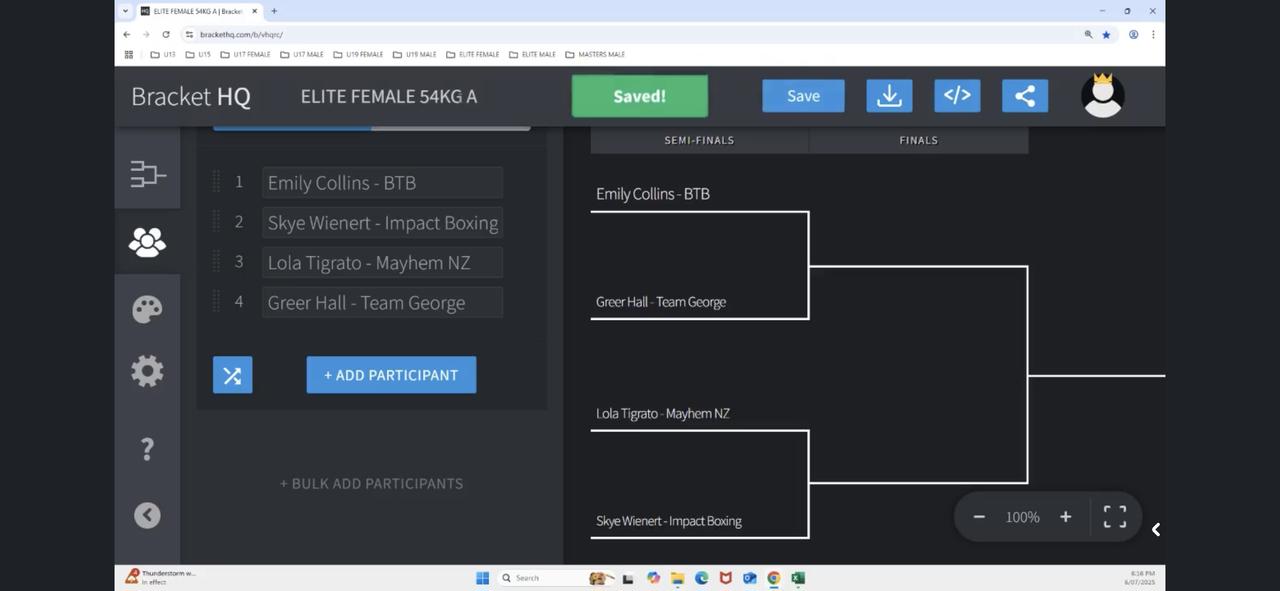Open the ELITE FEMALE bookmarks folder
This screenshot has height=591, width=1280.
point(473,55)
